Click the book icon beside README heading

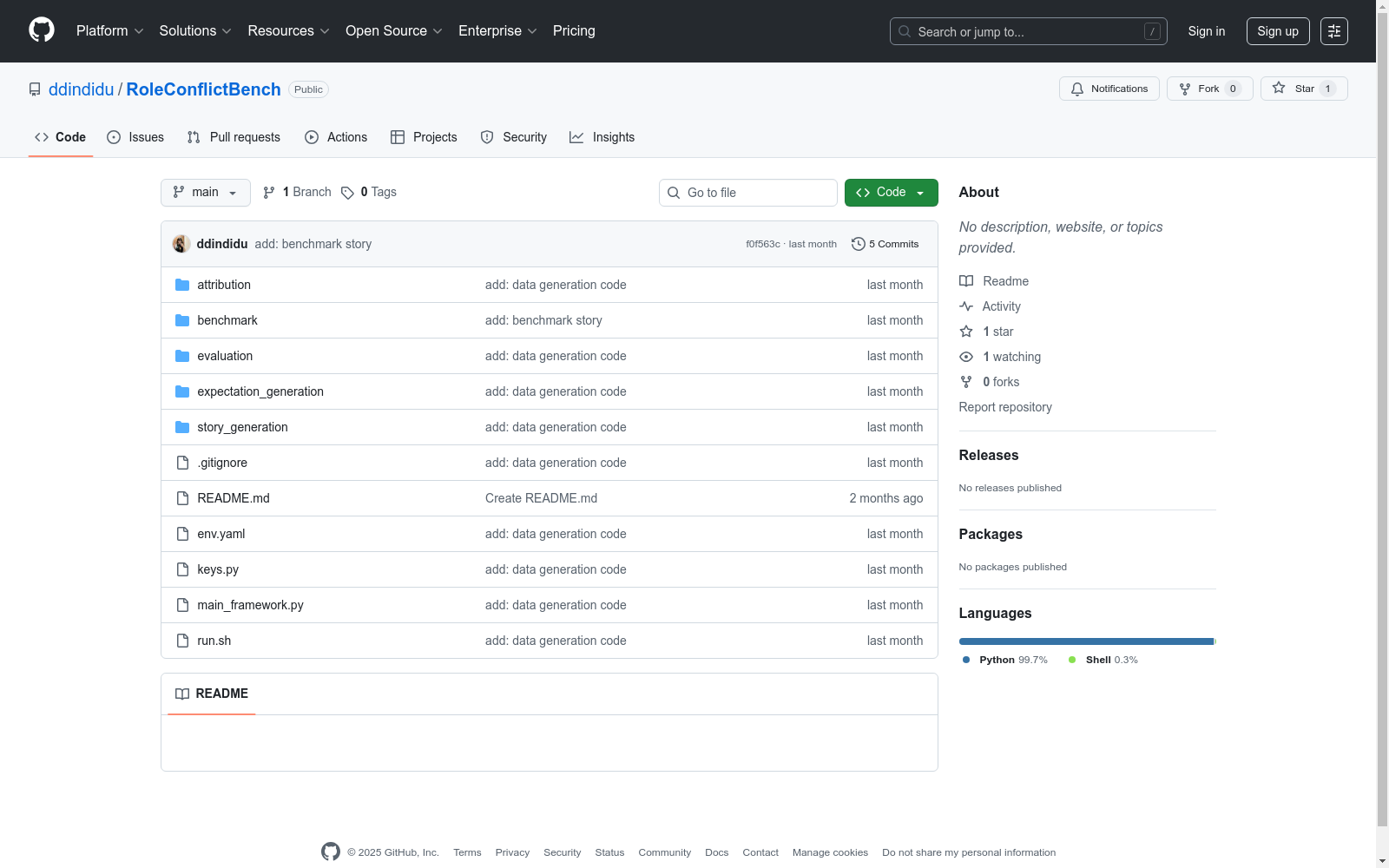click(x=182, y=694)
